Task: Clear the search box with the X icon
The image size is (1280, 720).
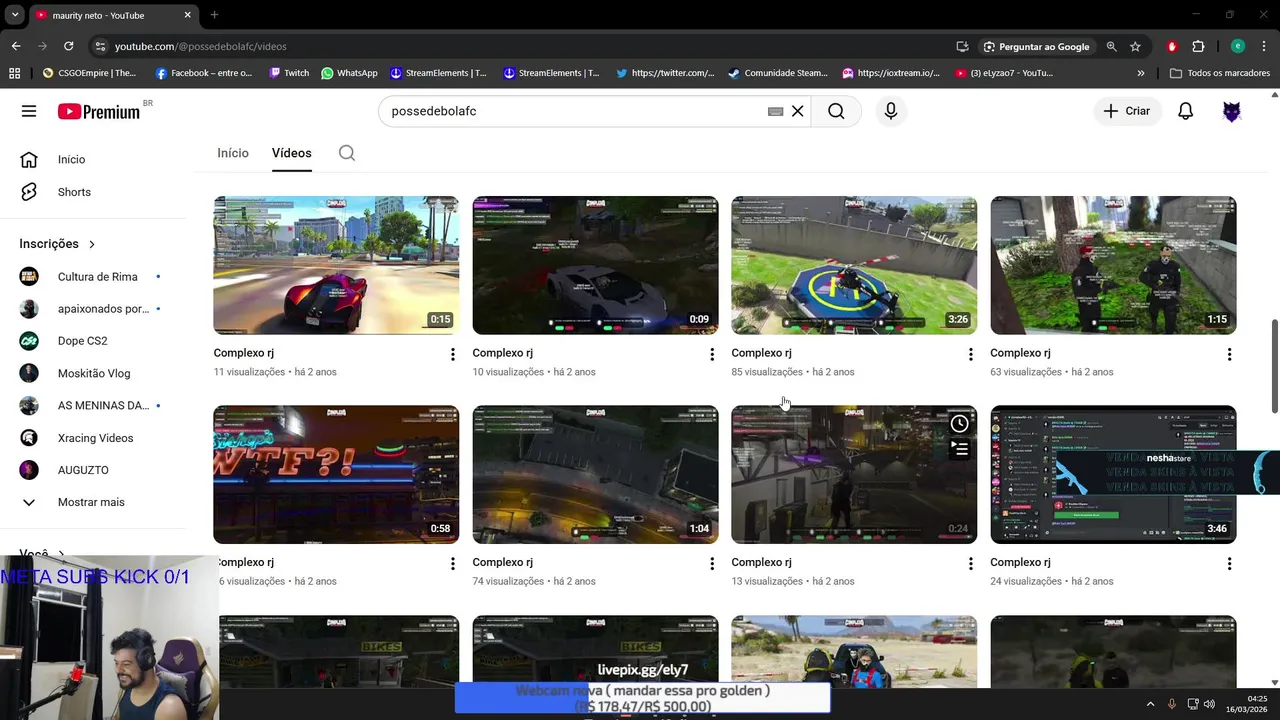Action: pos(797,111)
